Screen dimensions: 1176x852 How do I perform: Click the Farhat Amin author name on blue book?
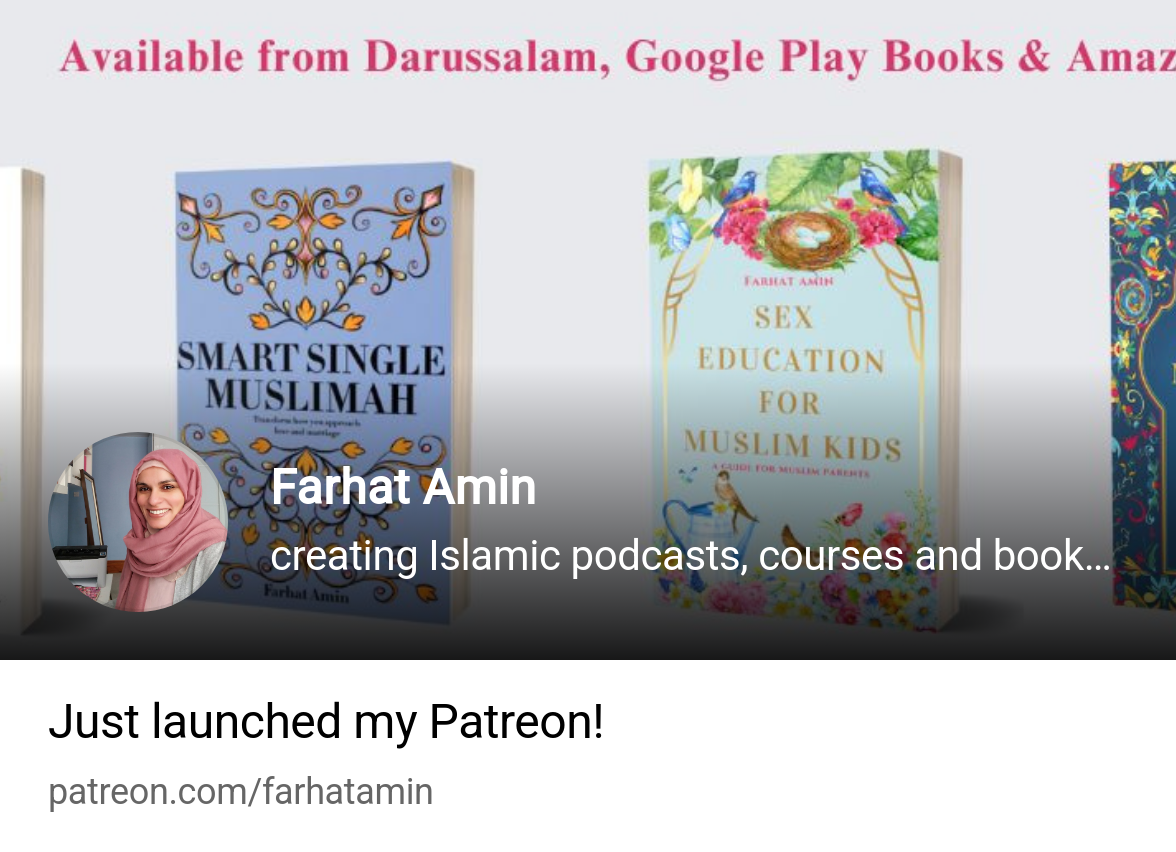pyautogui.click(x=306, y=594)
